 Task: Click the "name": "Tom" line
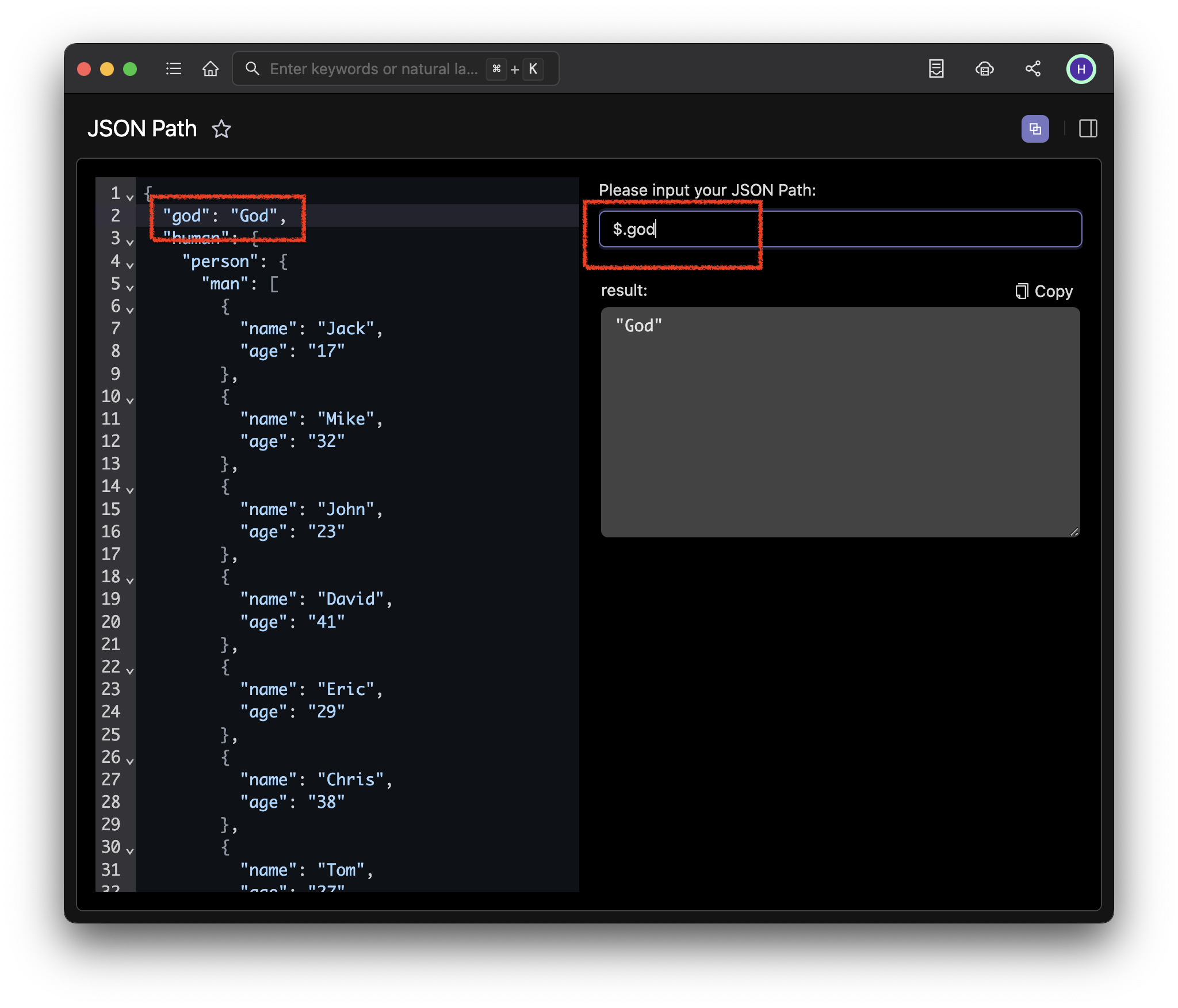(307, 870)
